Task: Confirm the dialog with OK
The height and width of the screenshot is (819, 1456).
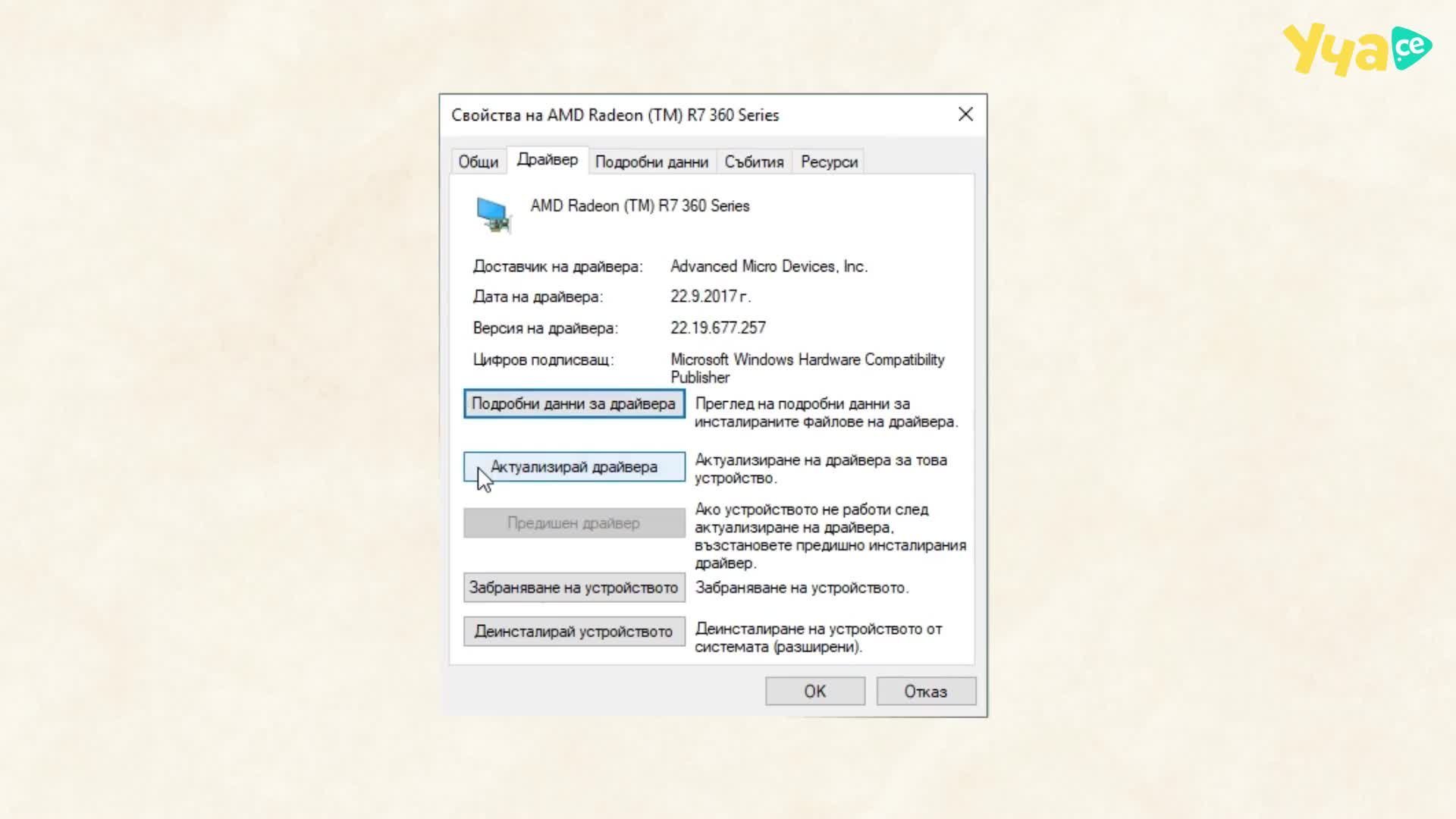Action: pos(815,692)
